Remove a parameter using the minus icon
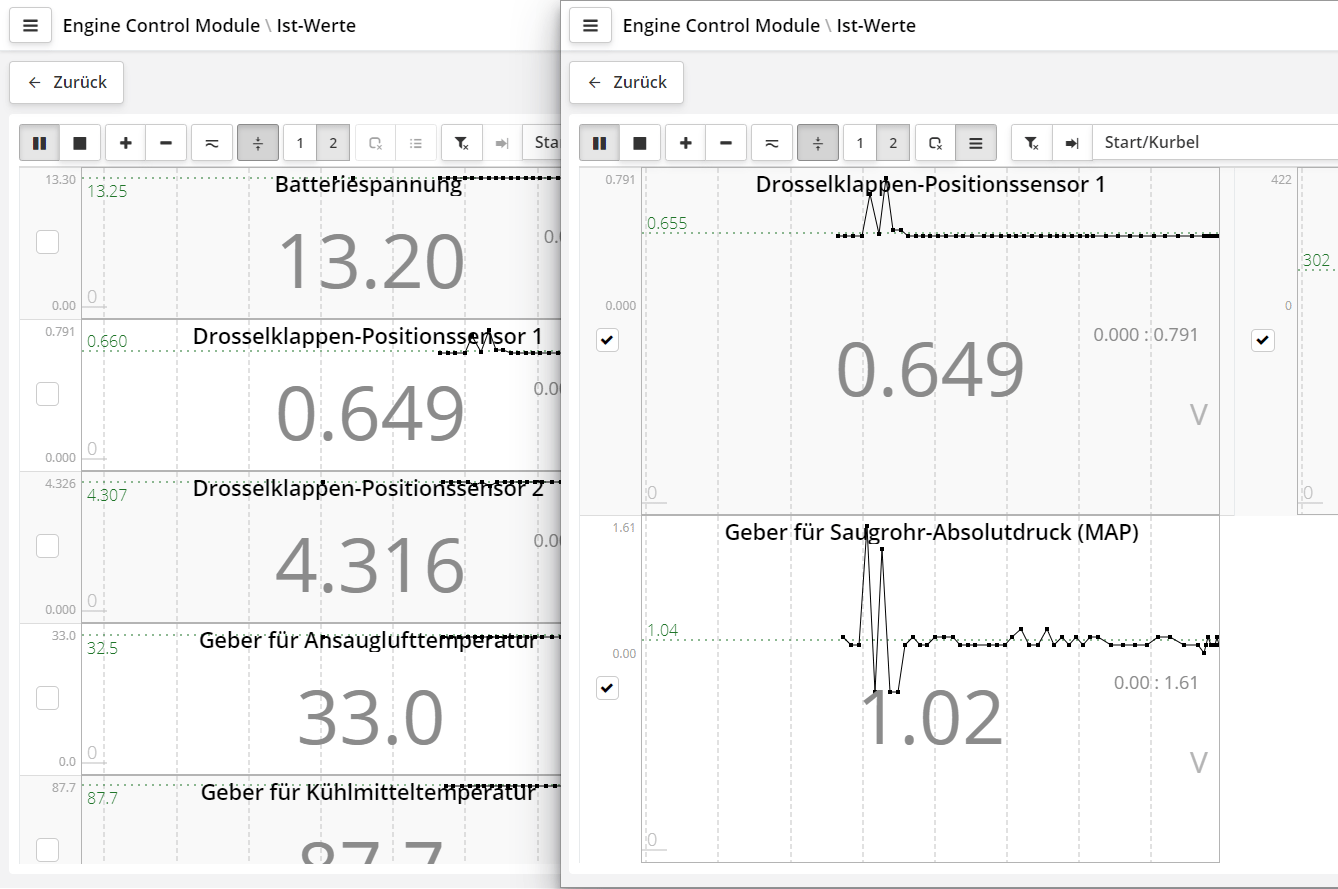This screenshot has height=889, width=1338. click(x=725, y=142)
